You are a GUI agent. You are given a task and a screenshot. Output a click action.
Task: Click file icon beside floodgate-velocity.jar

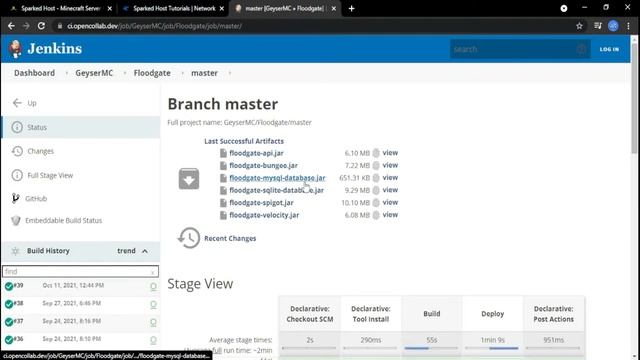[x=223, y=215]
